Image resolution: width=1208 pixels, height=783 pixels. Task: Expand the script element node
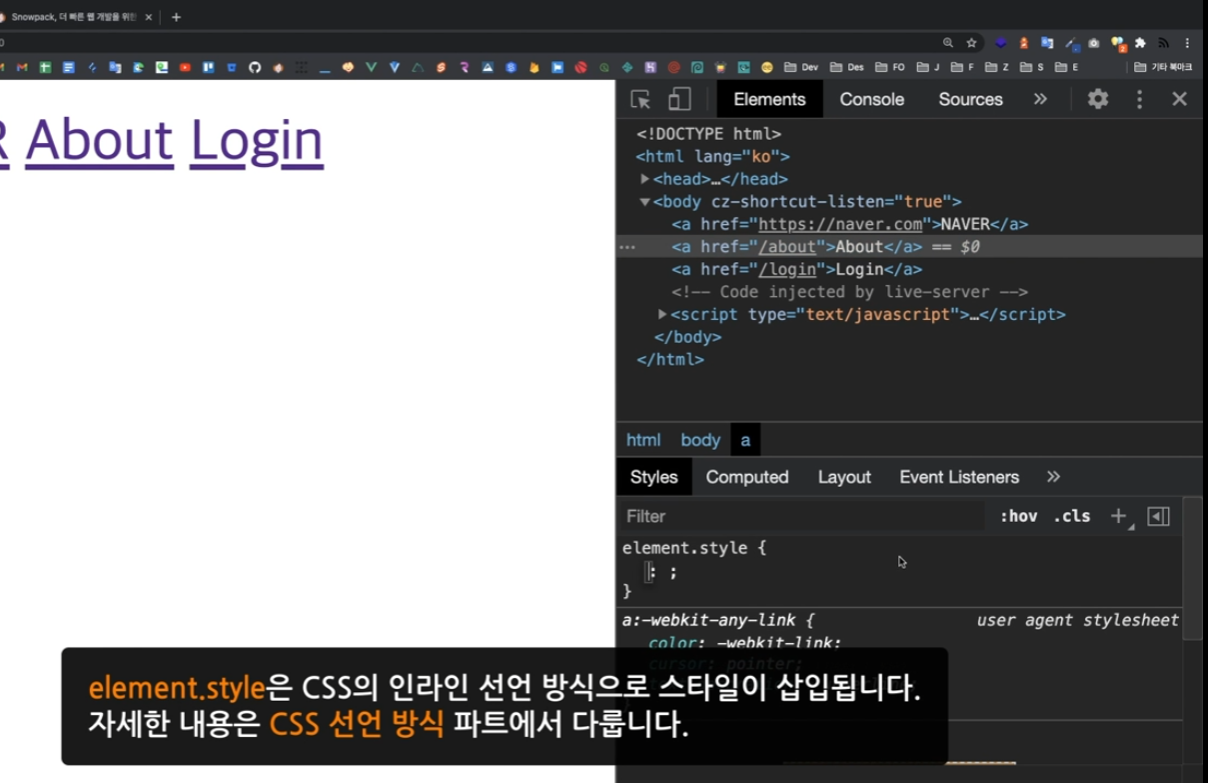click(662, 314)
